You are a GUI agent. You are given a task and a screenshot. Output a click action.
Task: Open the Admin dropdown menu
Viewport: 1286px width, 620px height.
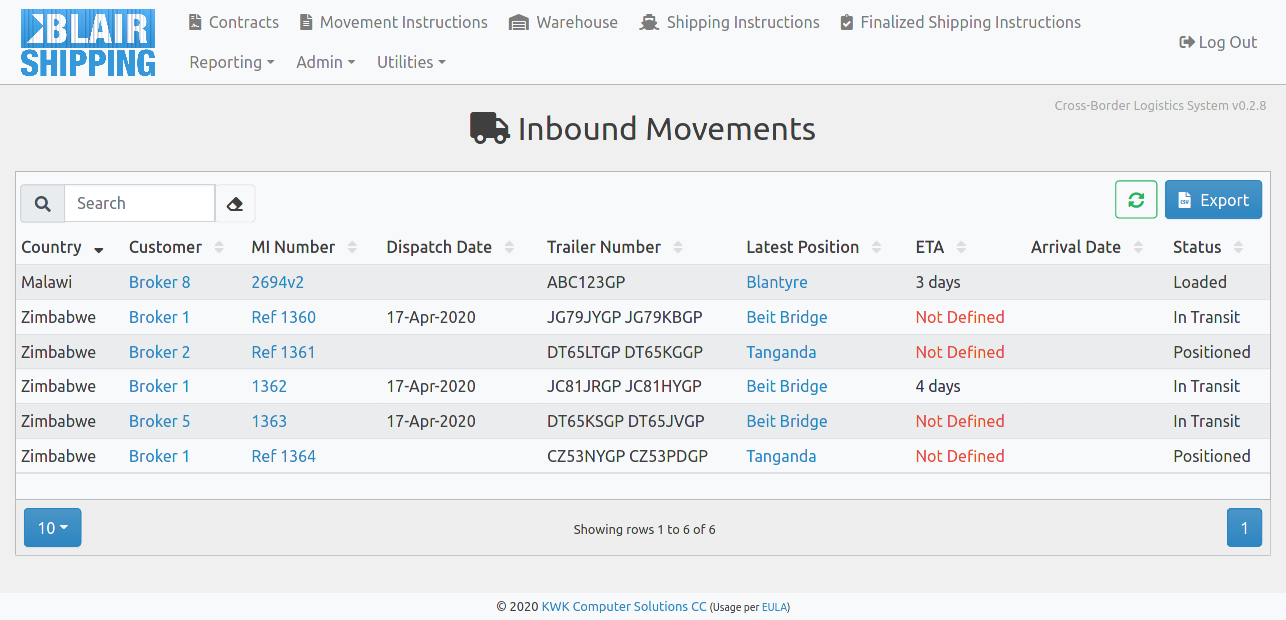(325, 62)
